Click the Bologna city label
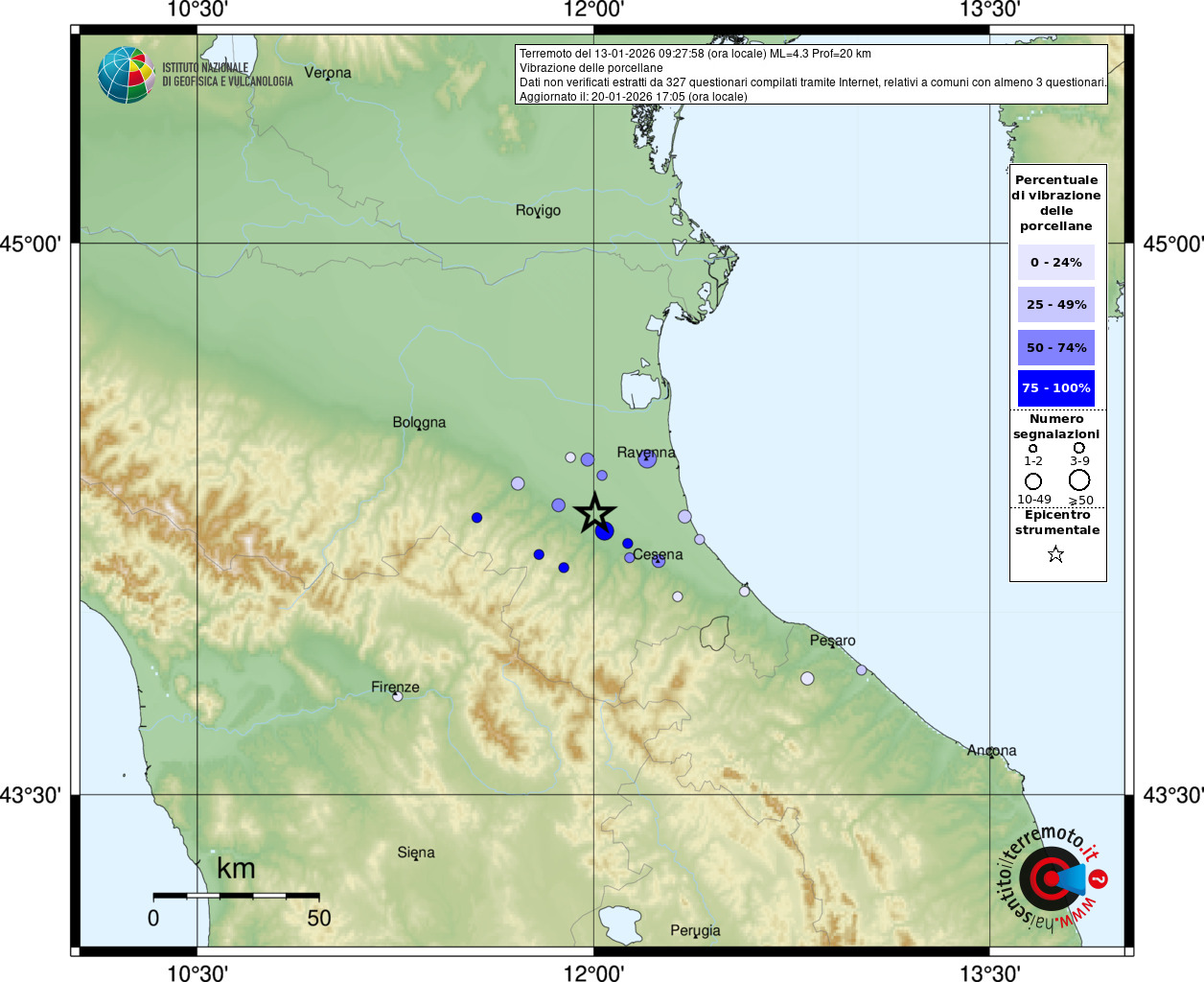Viewport: 1204px width, 982px height. (x=419, y=423)
